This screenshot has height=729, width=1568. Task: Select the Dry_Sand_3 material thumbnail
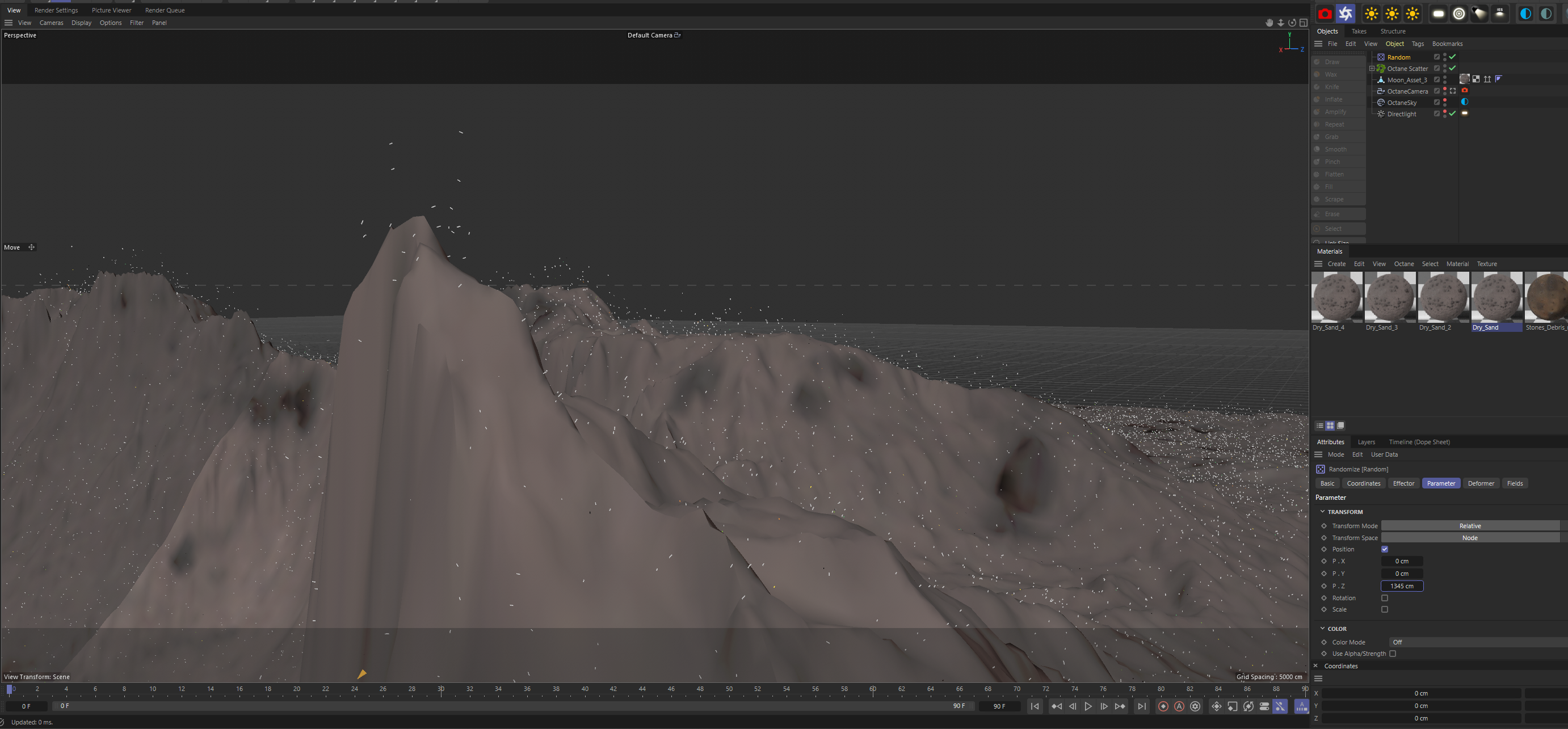point(1390,297)
